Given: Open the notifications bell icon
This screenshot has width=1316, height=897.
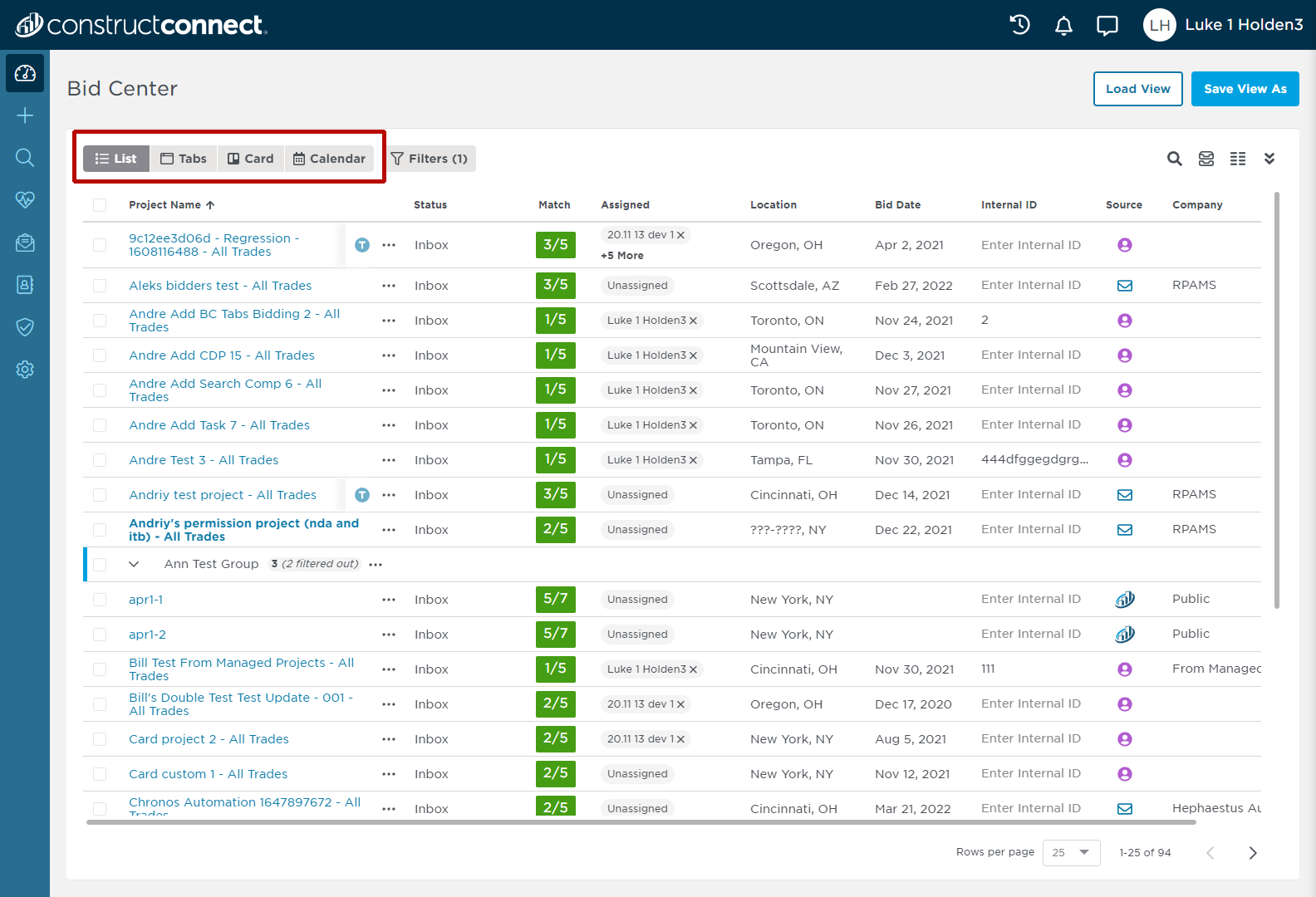Looking at the screenshot, I should pos(1063,26).
